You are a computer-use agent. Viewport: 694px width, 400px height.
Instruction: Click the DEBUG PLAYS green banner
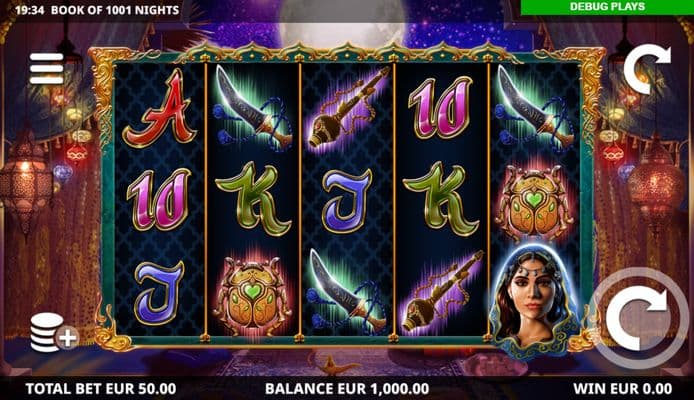pyautogui.click(x=607, y=7)
